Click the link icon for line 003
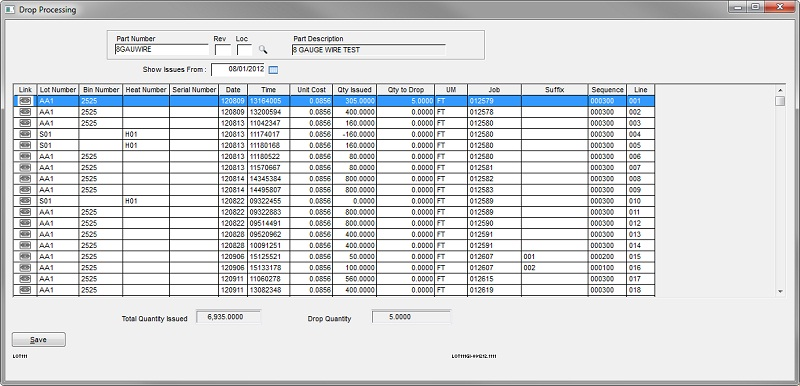This screenshot has width=800, height=386. (25, 123)
